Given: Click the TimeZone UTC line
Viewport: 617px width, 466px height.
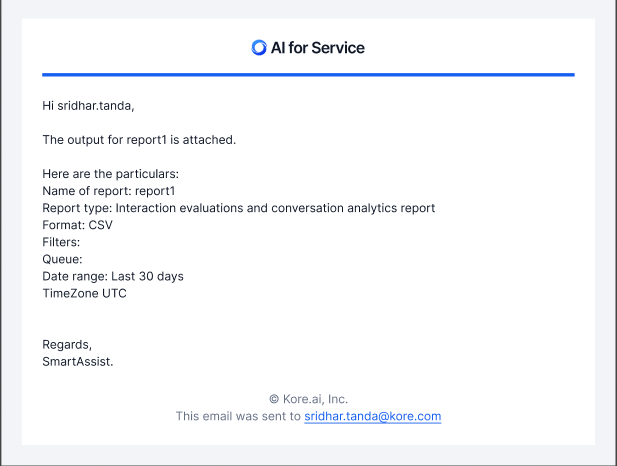Looking at the screenshot, I should coord(84,293).
